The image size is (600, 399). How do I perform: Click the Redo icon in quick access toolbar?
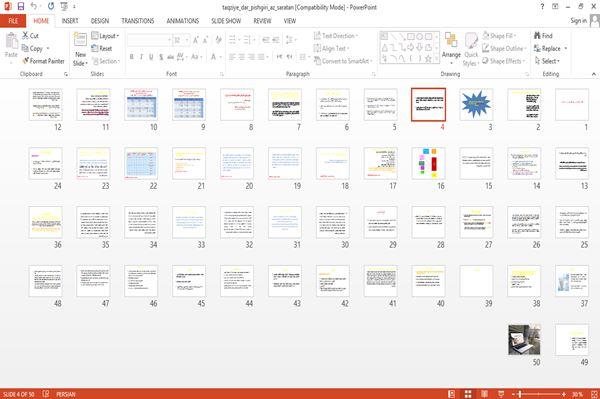click(51, 7)
